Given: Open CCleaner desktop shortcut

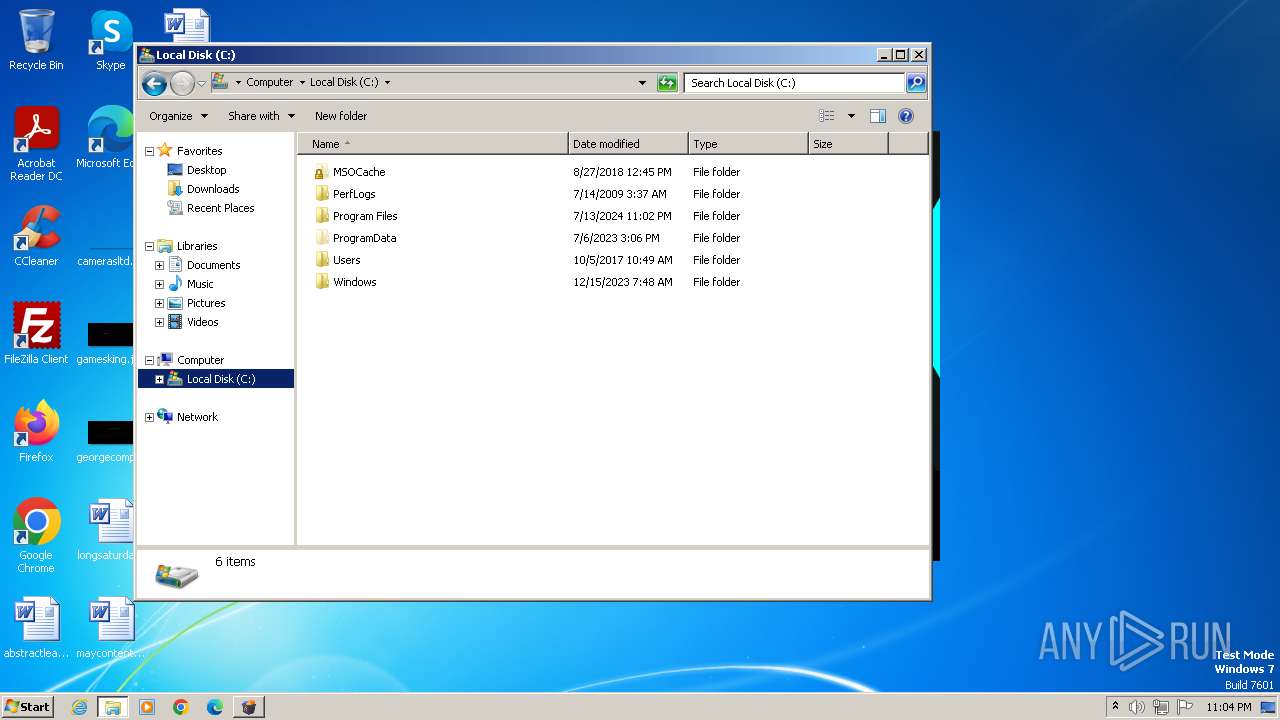Looking at the screenshot, I should click(x=36, y=236).
